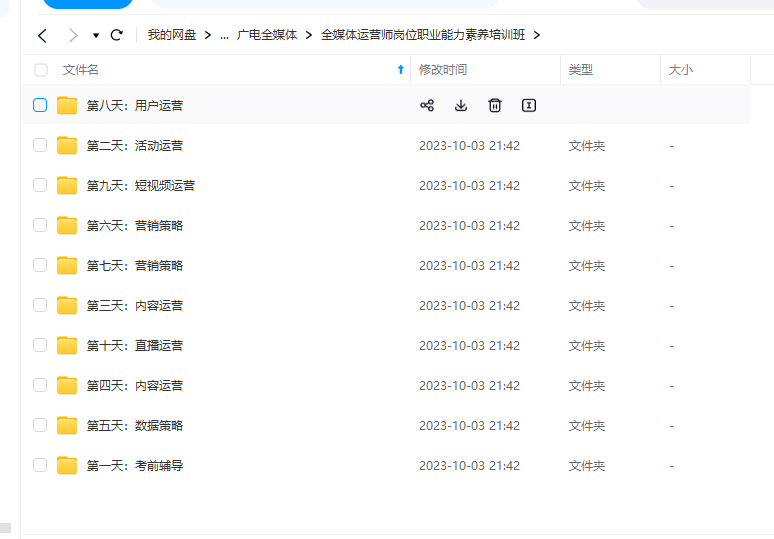Click the folder icon of 第九天：短视频运营
This screenshot has width=774, height=539.
coord(67,185)
